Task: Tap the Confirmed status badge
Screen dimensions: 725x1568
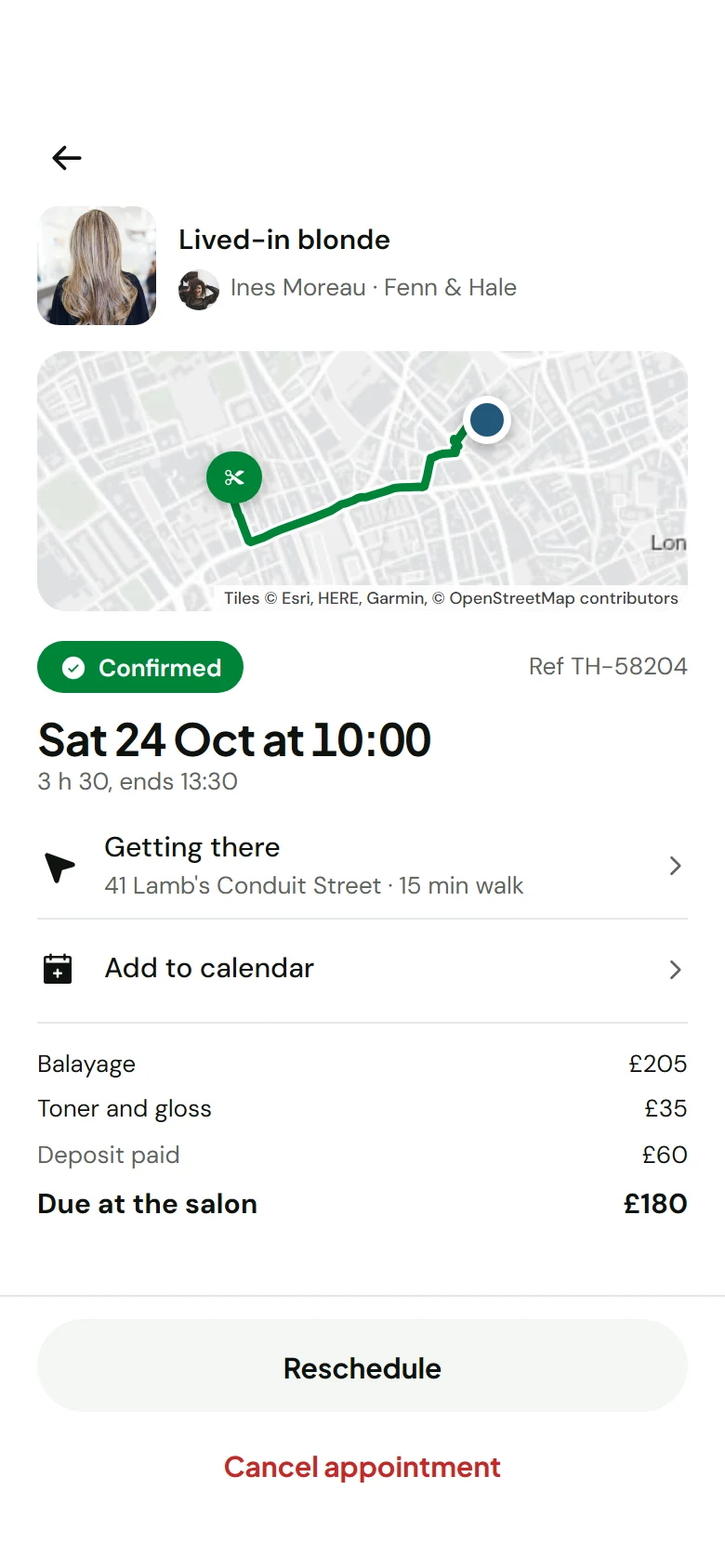Action: 140,667
